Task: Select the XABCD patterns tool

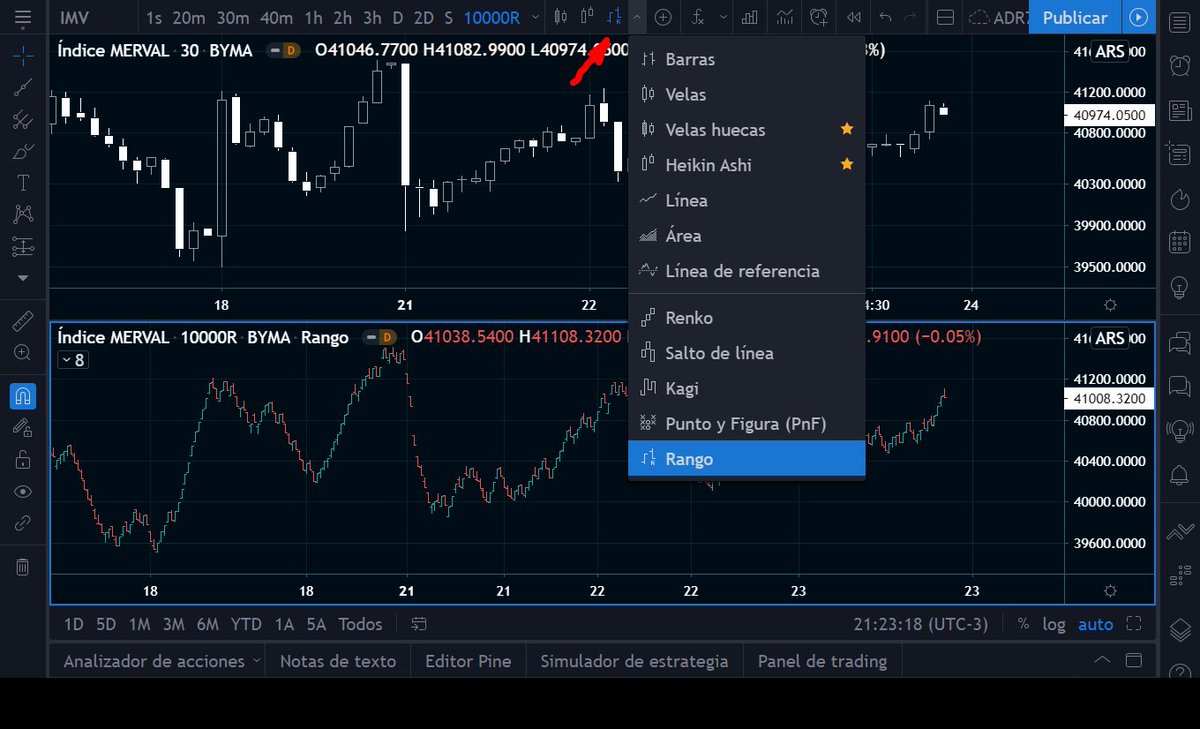Action: click(x=22, y=214)
